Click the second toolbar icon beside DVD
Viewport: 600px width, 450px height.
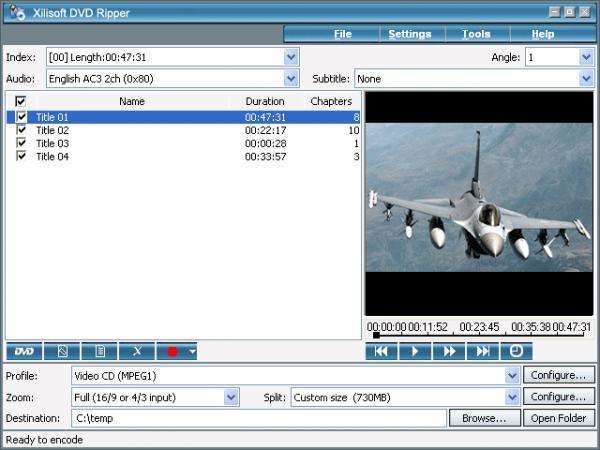coord(62,351)
